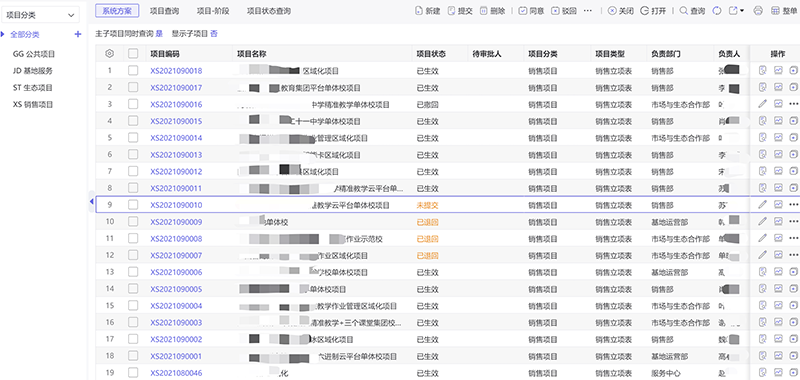Open project link XS2021090006
This screenshot has width=800, height=380.
(176, 272)
